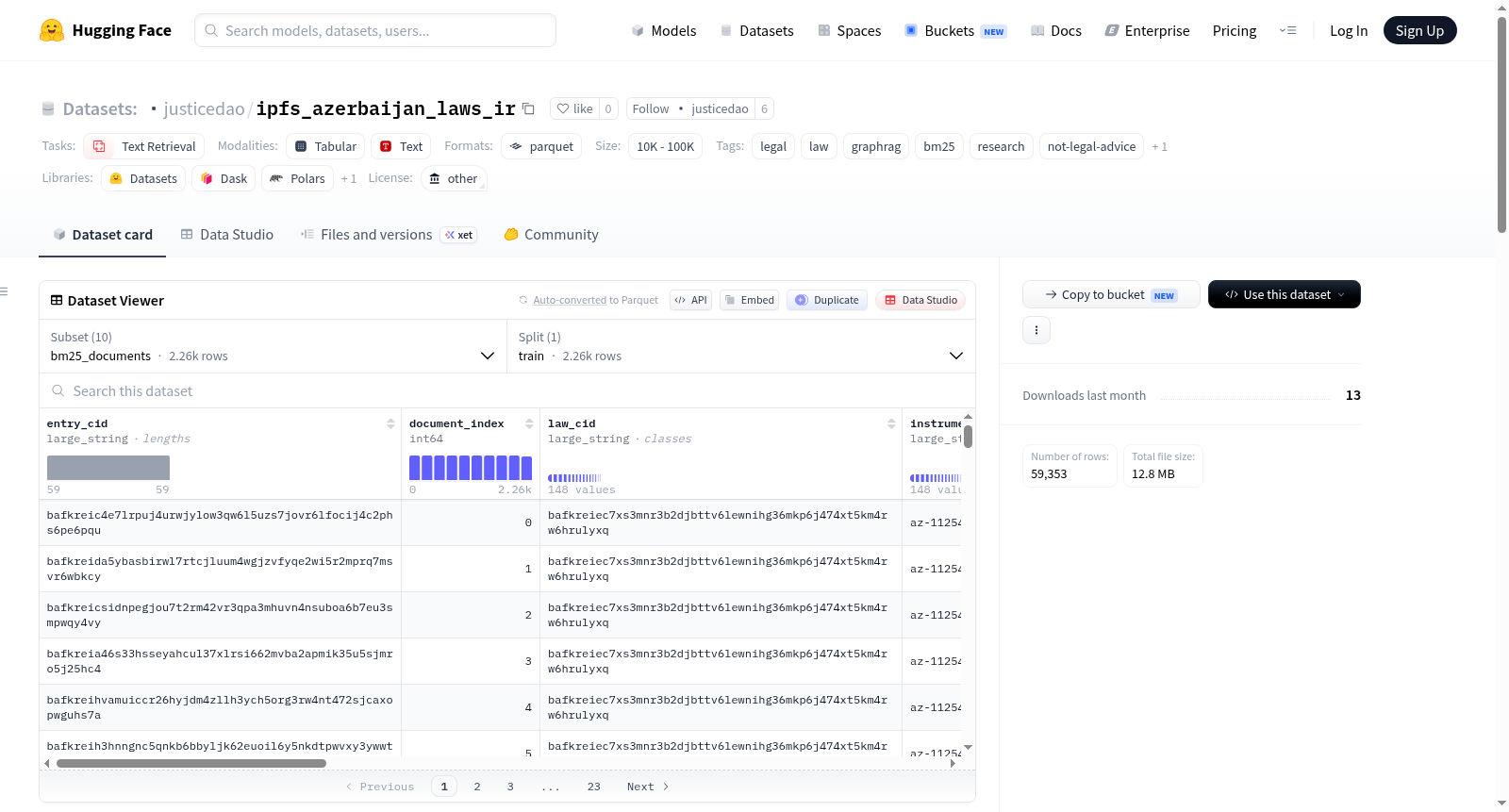Screen dimensions: 1509x812
Task: Click Follow justicedao button
Action: click(x=690, y=108)
